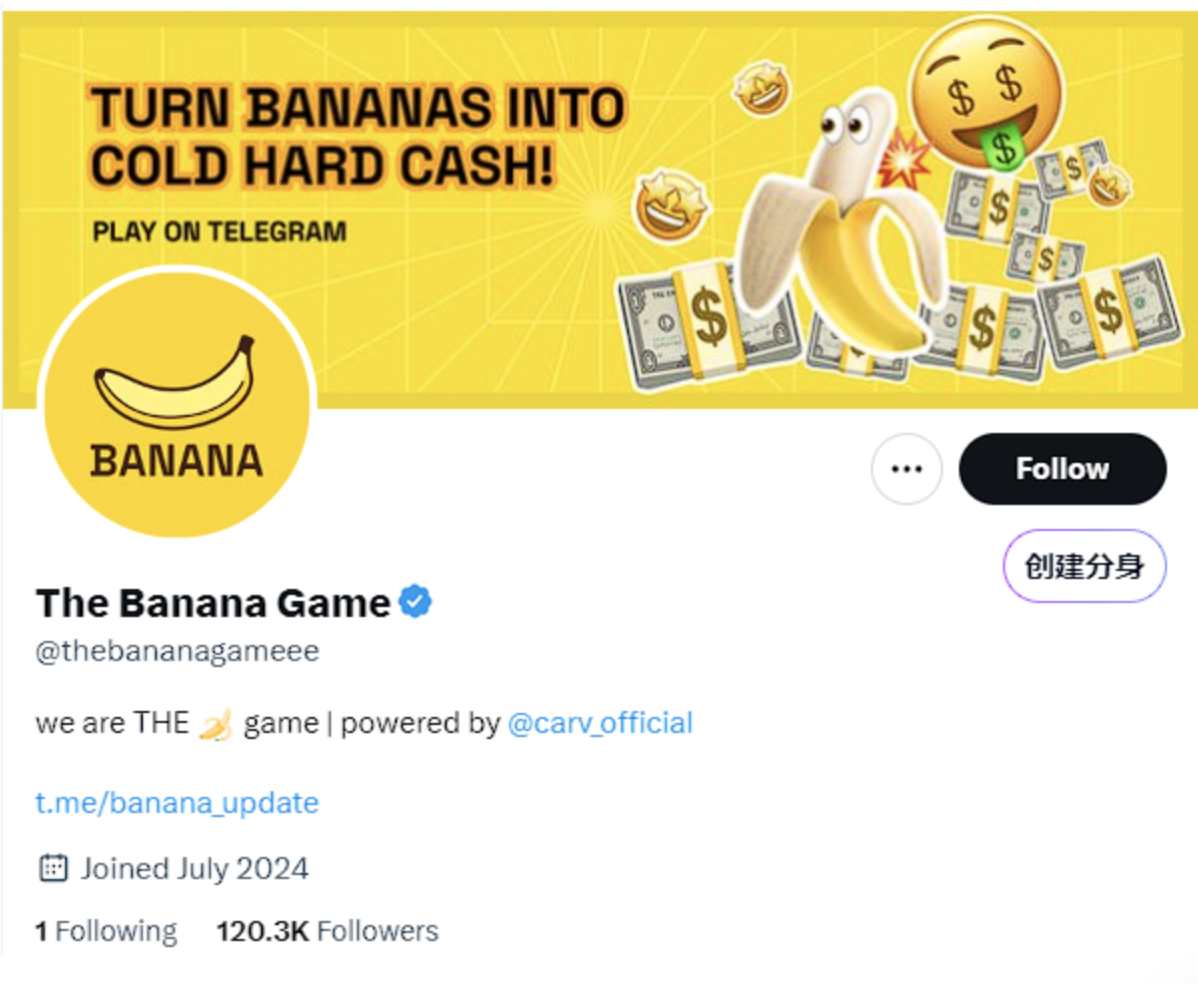The image size is (1198, 984).
Task: Visit the t.me/banana_update Telegram link
Action: click(177, 802)
